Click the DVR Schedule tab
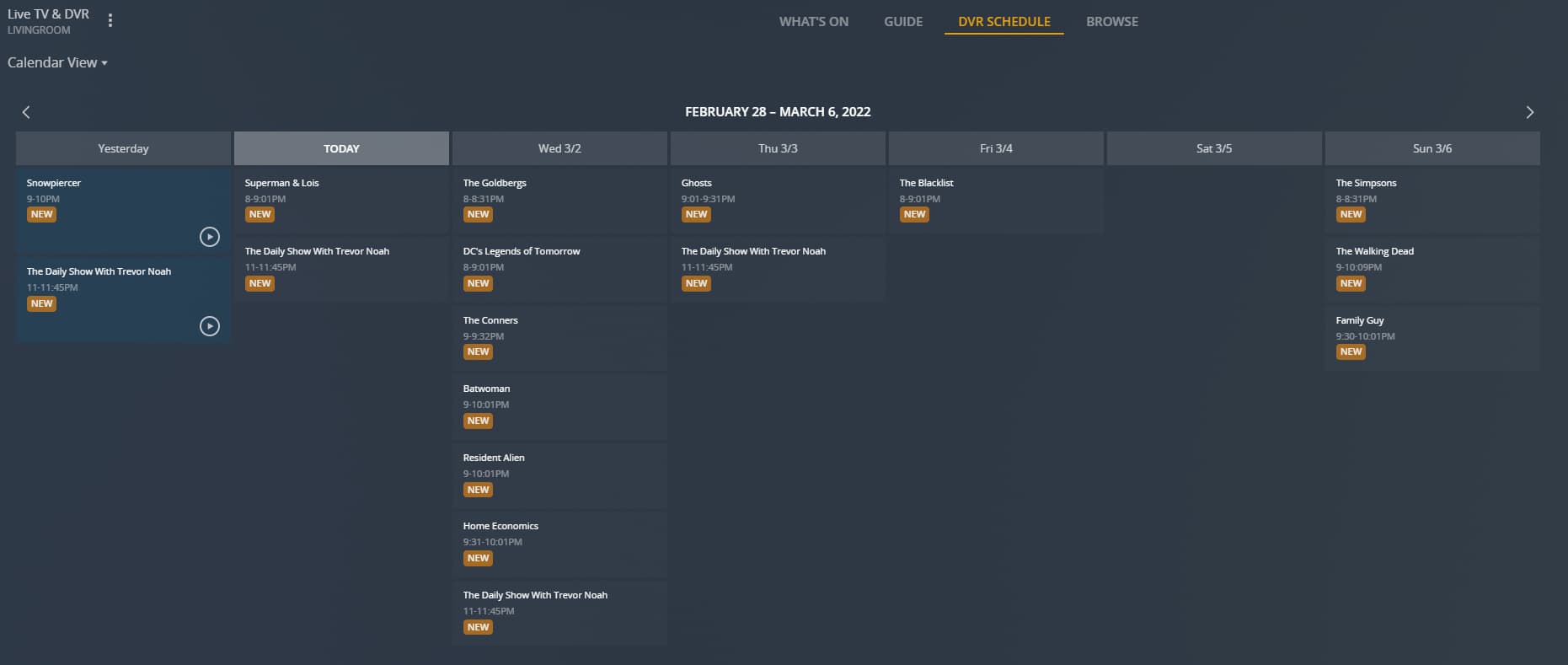Image resolution: width=1568 pixels, height=665 pixels. (x=1003, y=22)
